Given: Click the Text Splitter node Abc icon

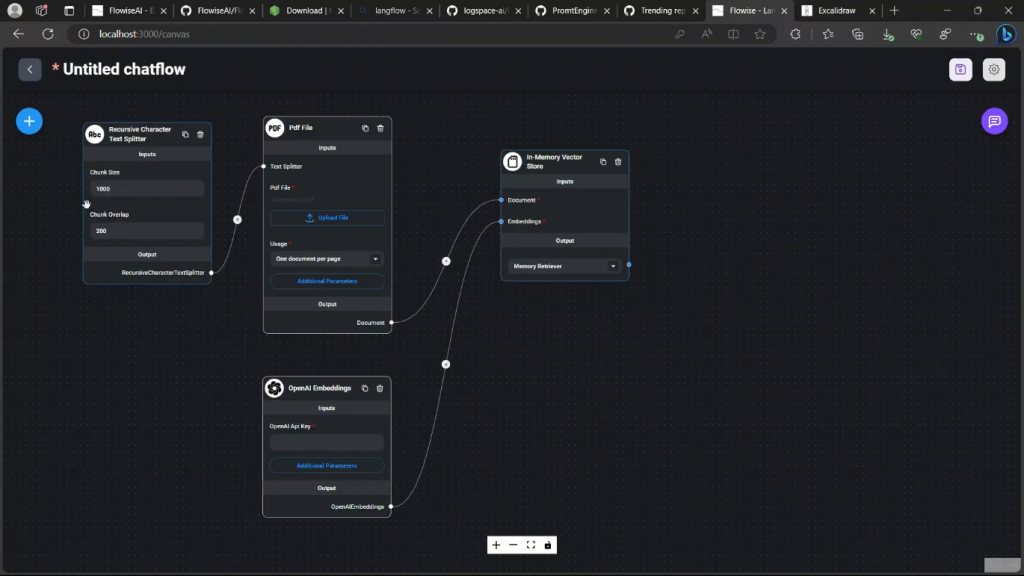Looking at the screenshot, I should 95,134.
